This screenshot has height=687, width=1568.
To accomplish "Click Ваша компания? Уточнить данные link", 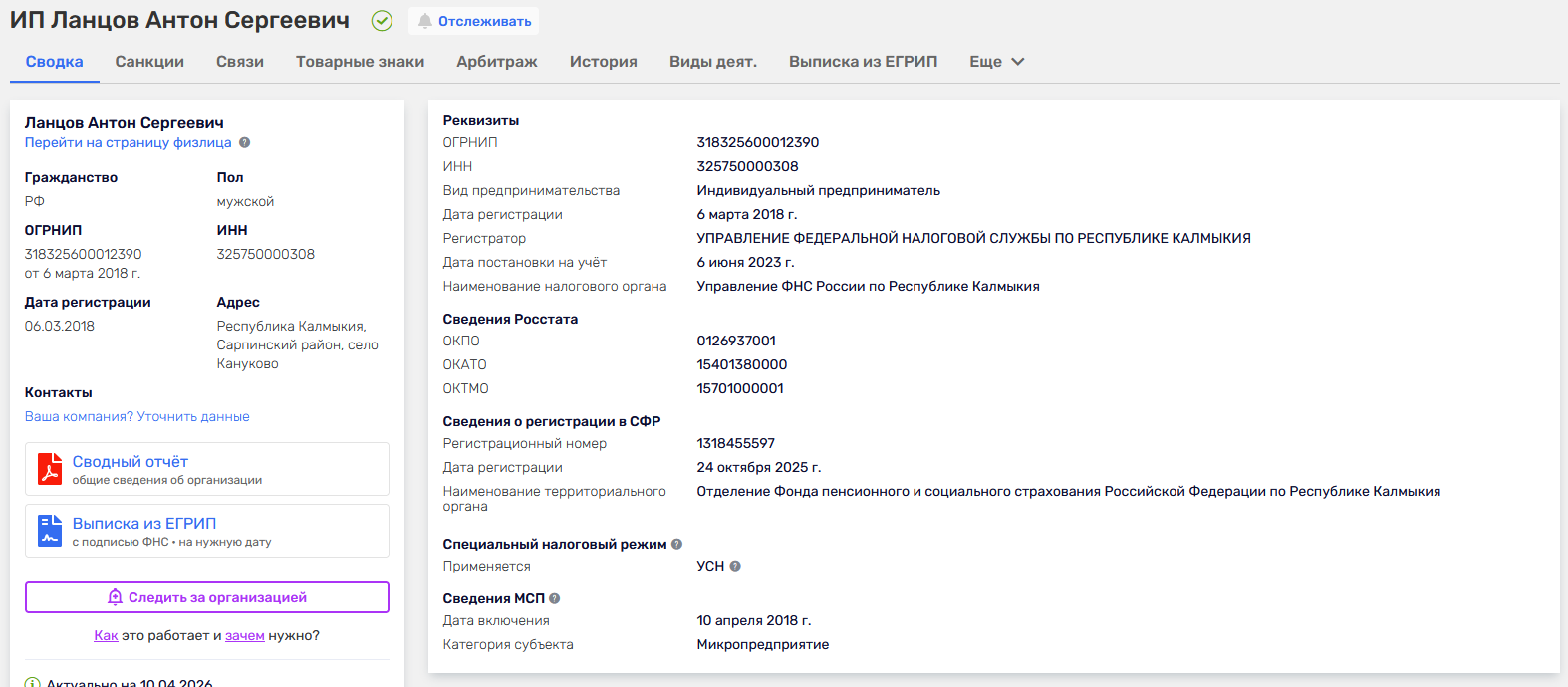I will pyautogui.click(x=137, y=417).
